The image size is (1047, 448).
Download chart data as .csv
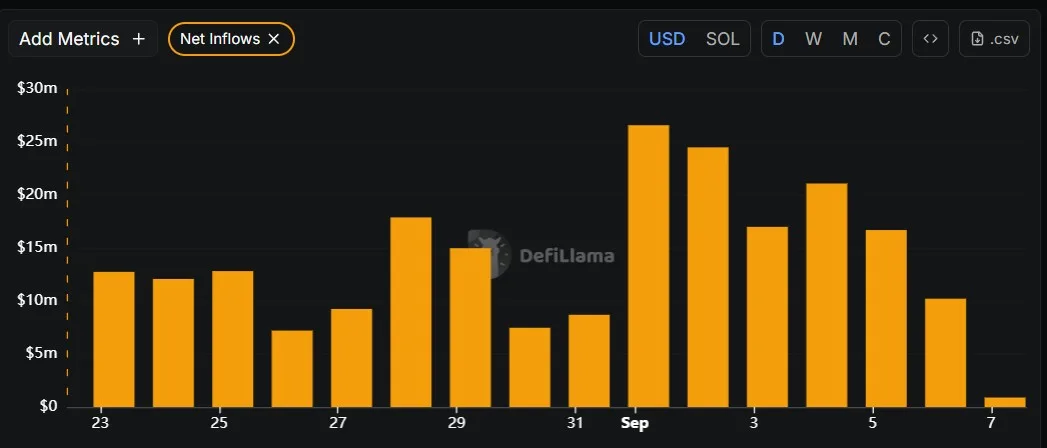tap(993, 39)
